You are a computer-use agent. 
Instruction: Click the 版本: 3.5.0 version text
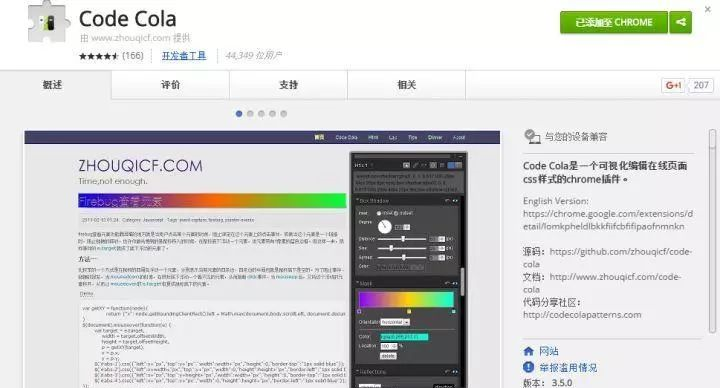pos(548,382)
